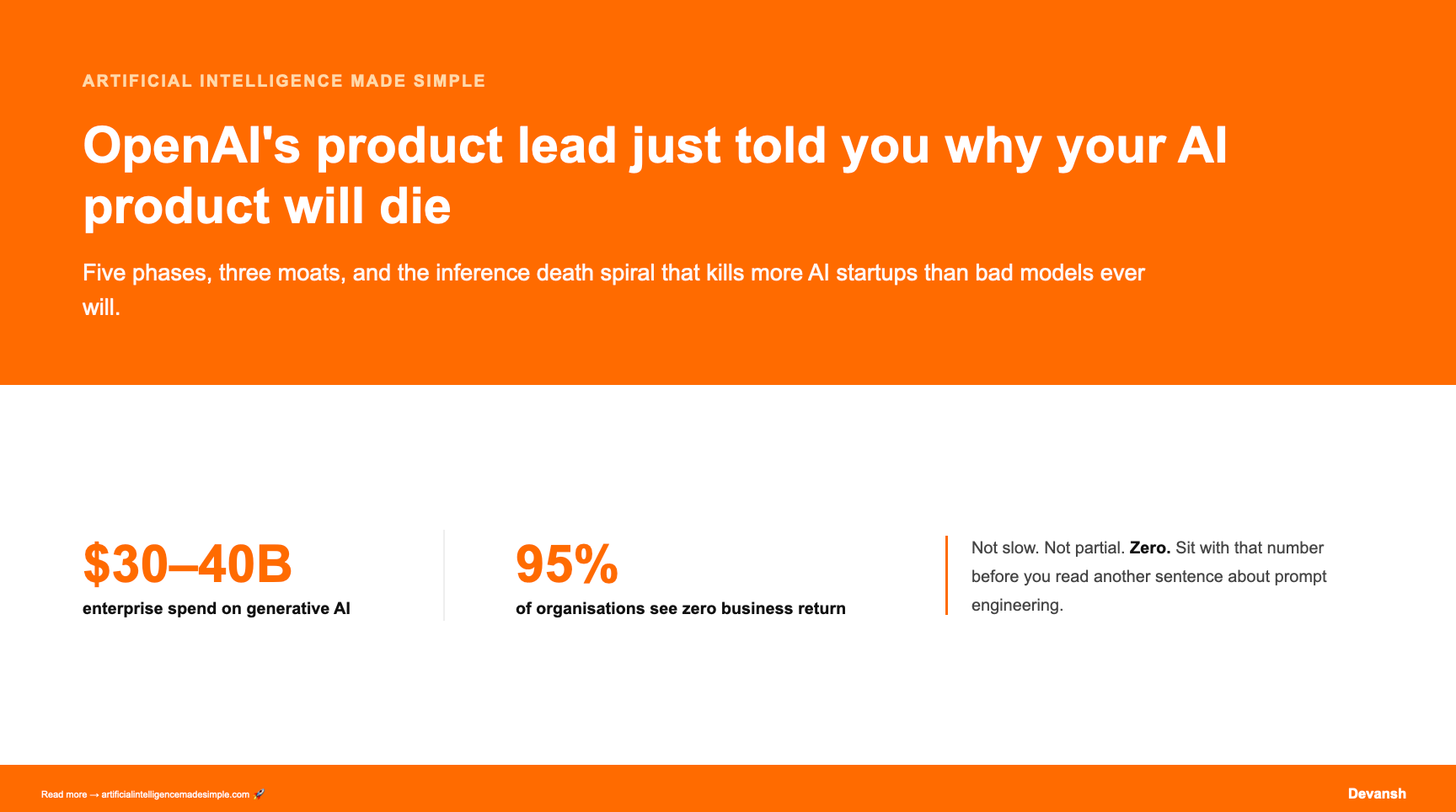
Task: Click the word "will." ending the subtitle
Action: [x=101, y=307]
